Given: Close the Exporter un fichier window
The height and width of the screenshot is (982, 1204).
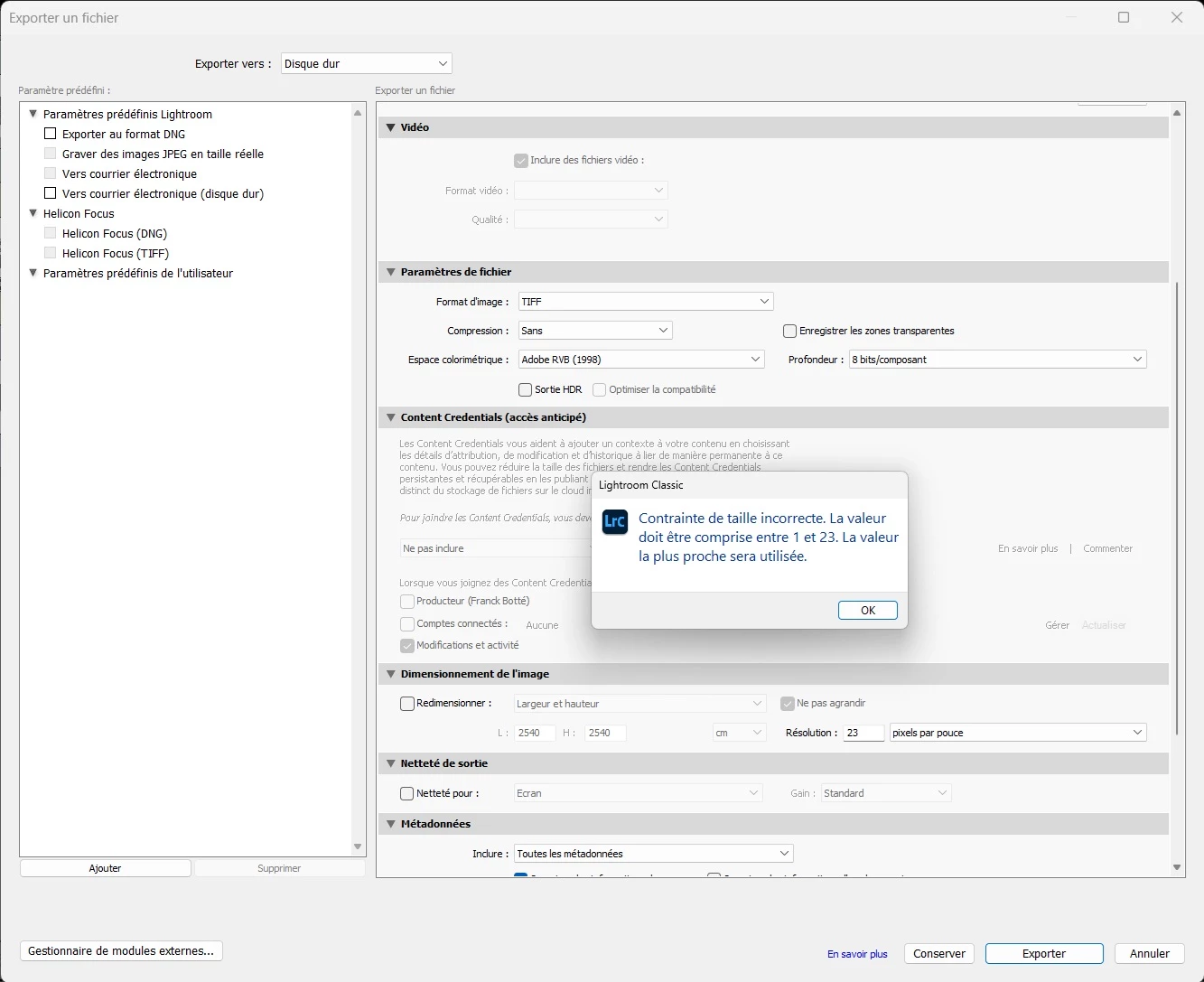Looking at the screenshot, I should click(1177, 17).
